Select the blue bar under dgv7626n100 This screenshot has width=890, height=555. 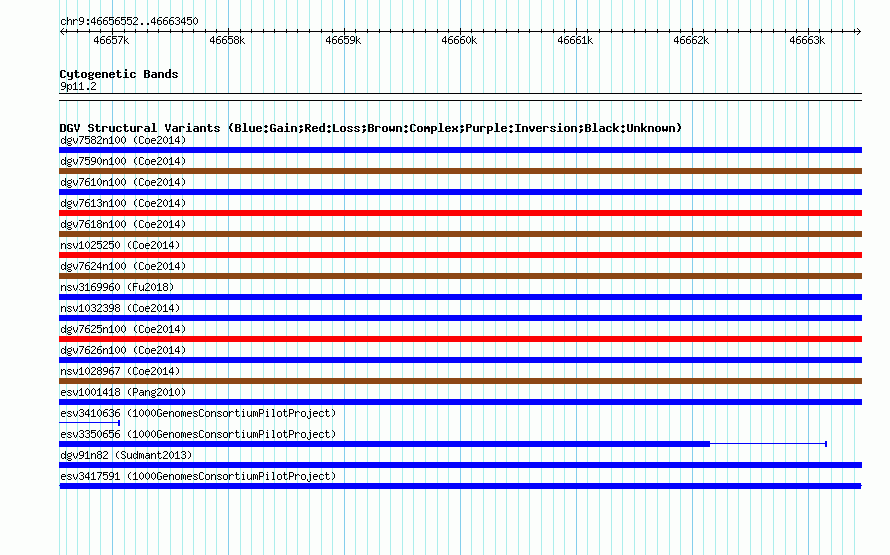point(460,360)
